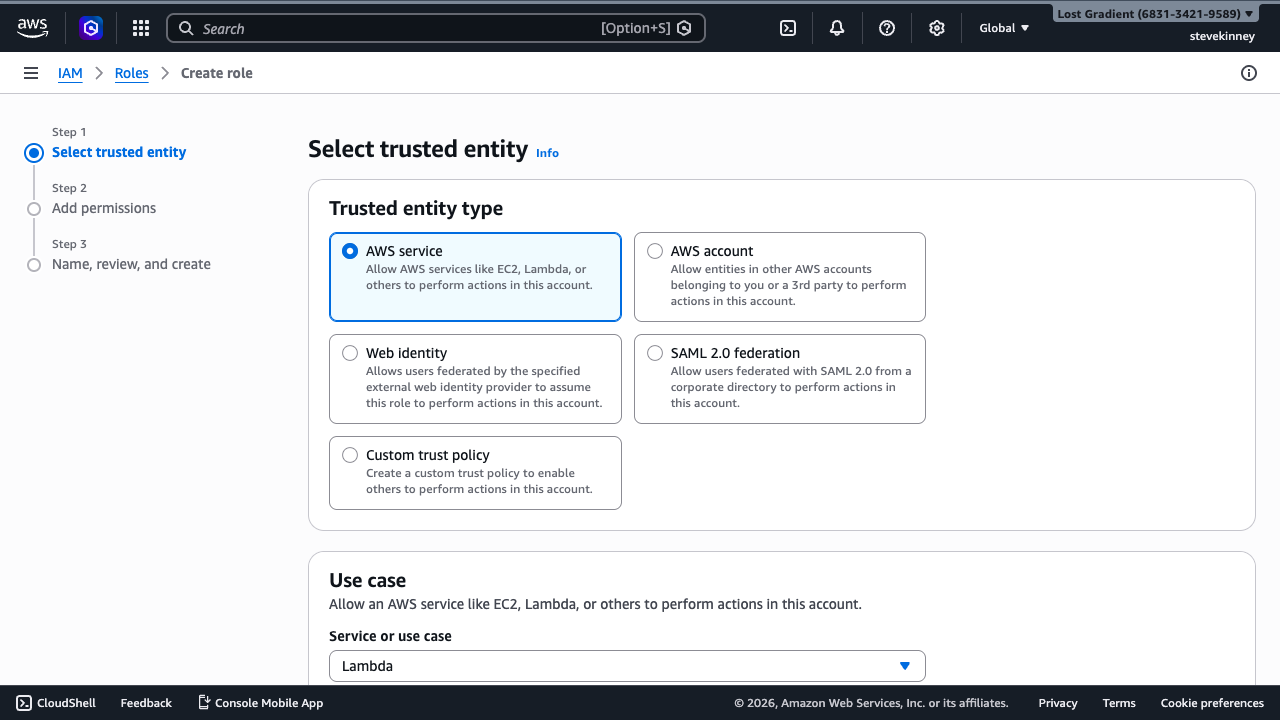Open Cookie preferences in the footer

pyautogui.click(x=1212, y=703)
